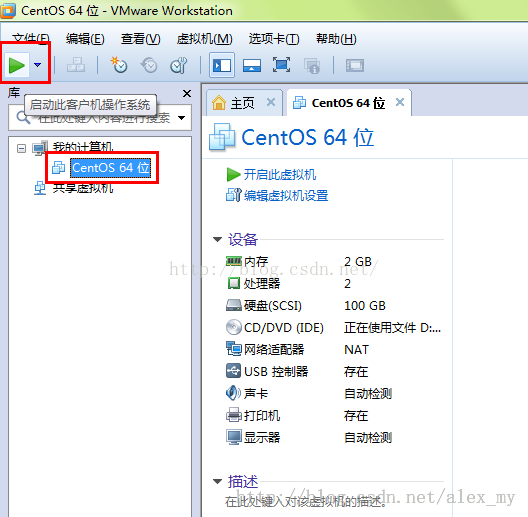Image resolution: width=528 pixels, height=517 pixels.
Task: Click the CD/DVD (IDE) disc icon
Action: click(234, 327)
